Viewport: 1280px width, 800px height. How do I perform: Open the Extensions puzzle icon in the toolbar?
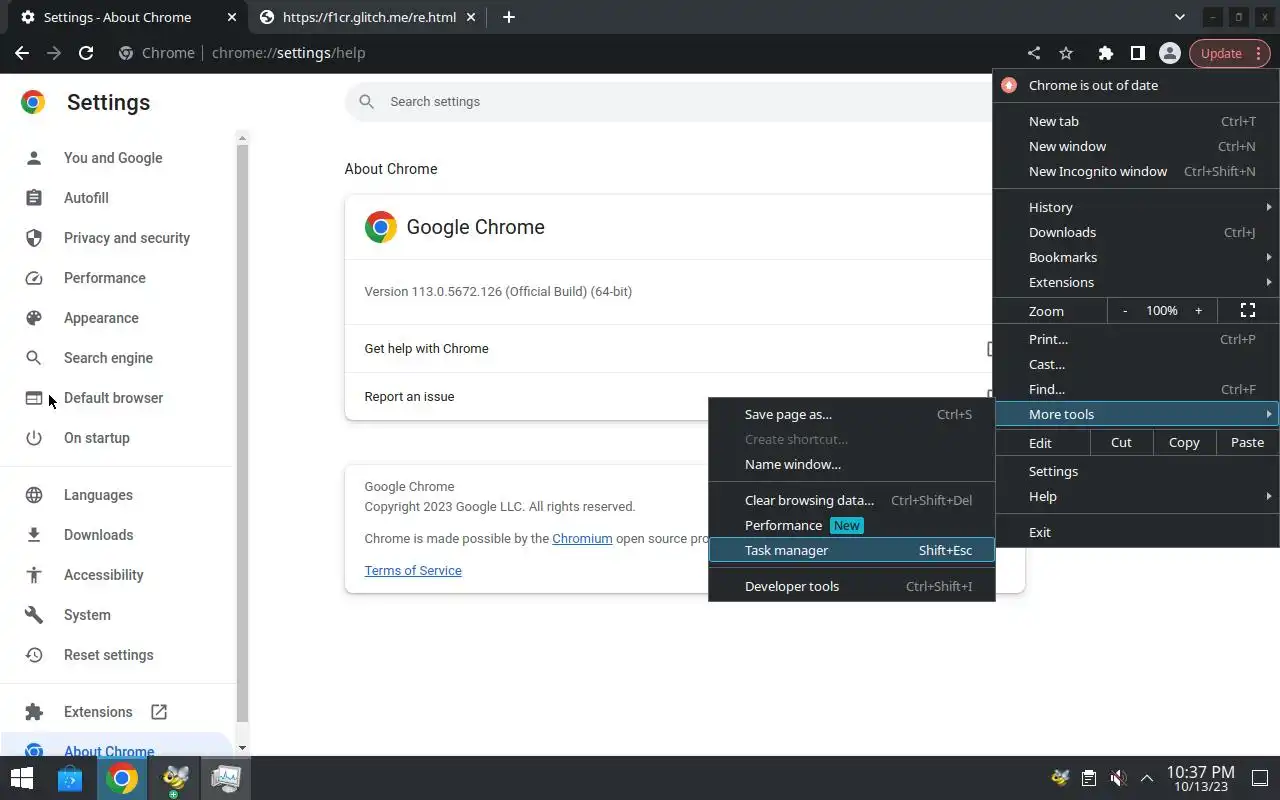pyautogui.click(x=1105, y=53)
